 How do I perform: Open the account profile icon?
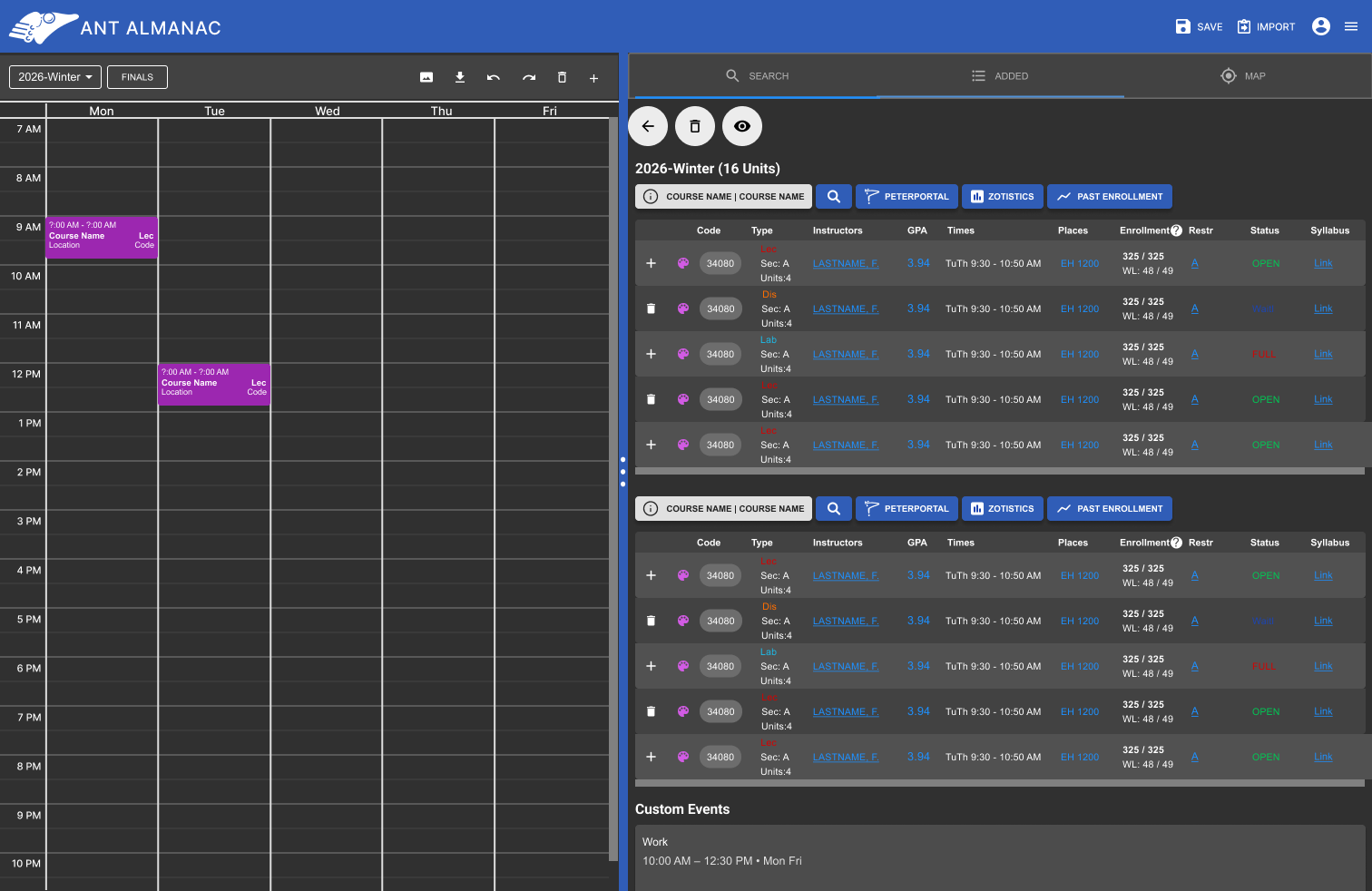1321,26
